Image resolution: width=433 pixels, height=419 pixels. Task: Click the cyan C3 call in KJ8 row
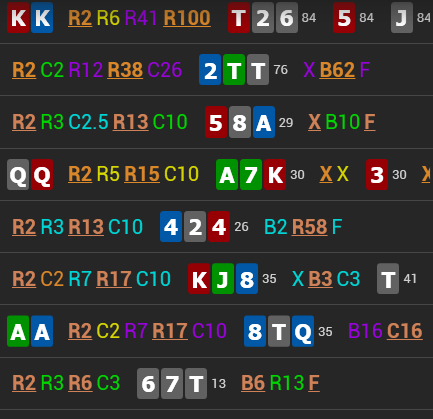pyautogui.click(x=348, y=278)
